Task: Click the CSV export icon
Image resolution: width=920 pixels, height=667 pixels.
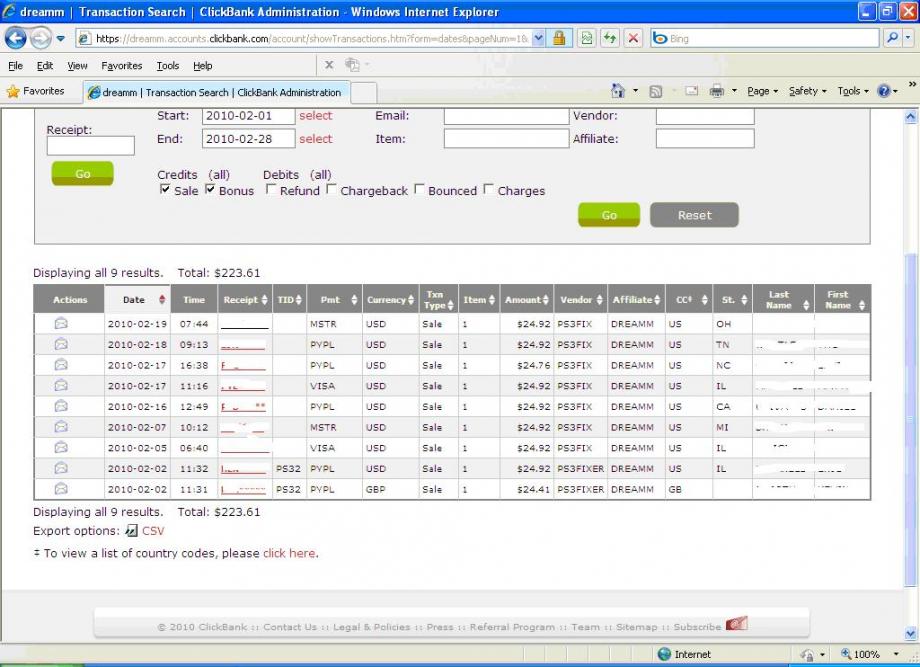Action: click(x=131, y=531)
